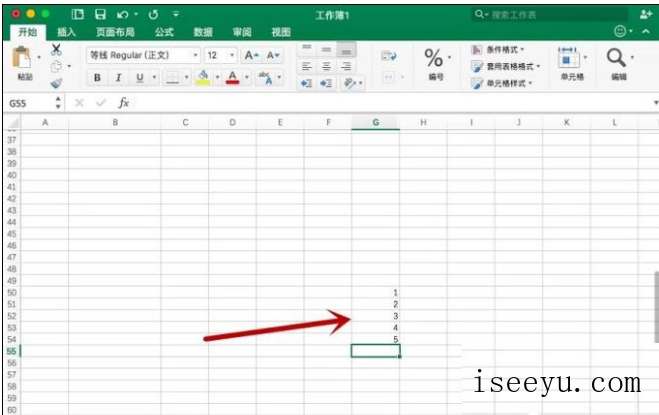The height and width of the screenshot is (415, 659).
Task: Click the Editing magnifier icon
Action: click(616, 58)
